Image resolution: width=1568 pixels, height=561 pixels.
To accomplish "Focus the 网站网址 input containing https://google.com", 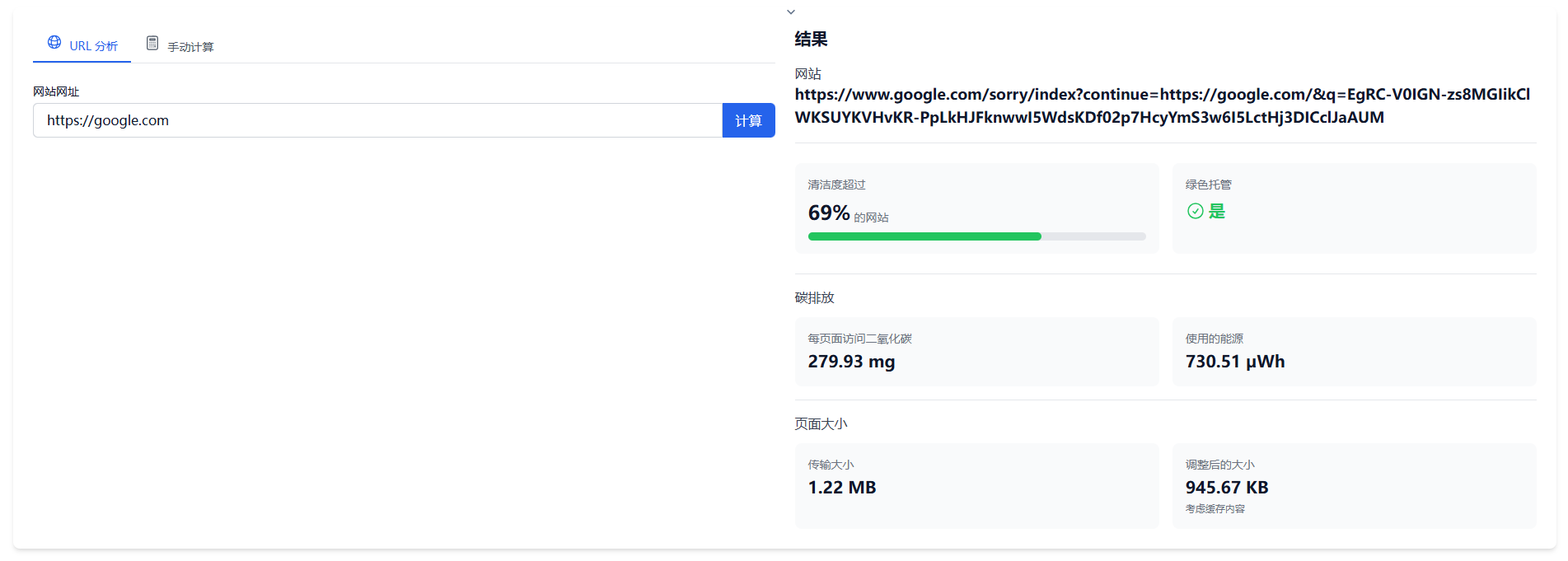I will (377, 120).
